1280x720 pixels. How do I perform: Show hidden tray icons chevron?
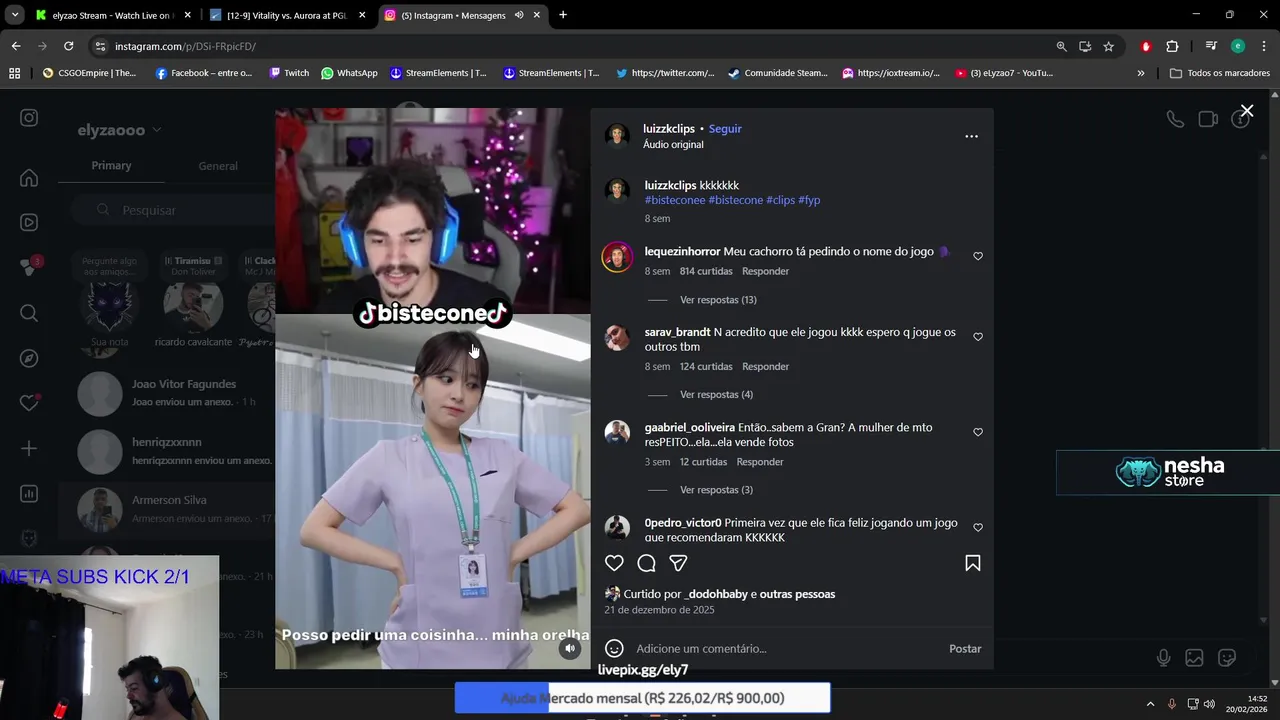click(x=1150, y=704)
